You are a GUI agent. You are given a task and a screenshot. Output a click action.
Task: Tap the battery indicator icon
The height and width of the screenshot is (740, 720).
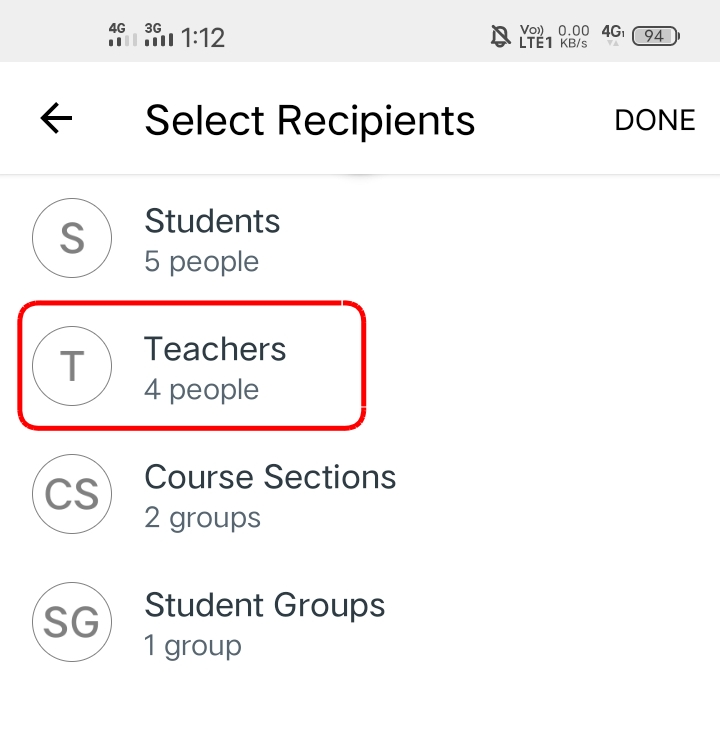656,37
